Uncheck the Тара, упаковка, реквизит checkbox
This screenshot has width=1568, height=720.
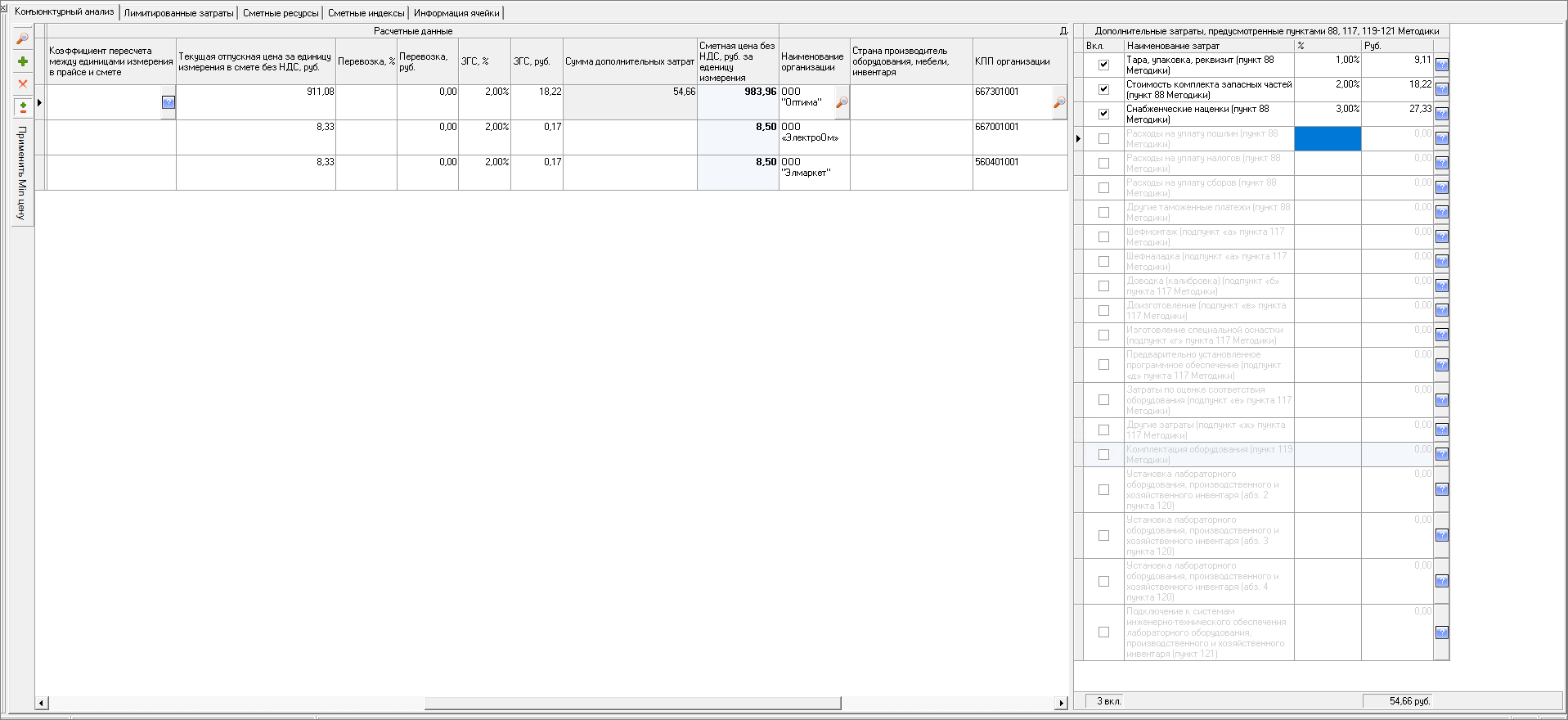1103,65
